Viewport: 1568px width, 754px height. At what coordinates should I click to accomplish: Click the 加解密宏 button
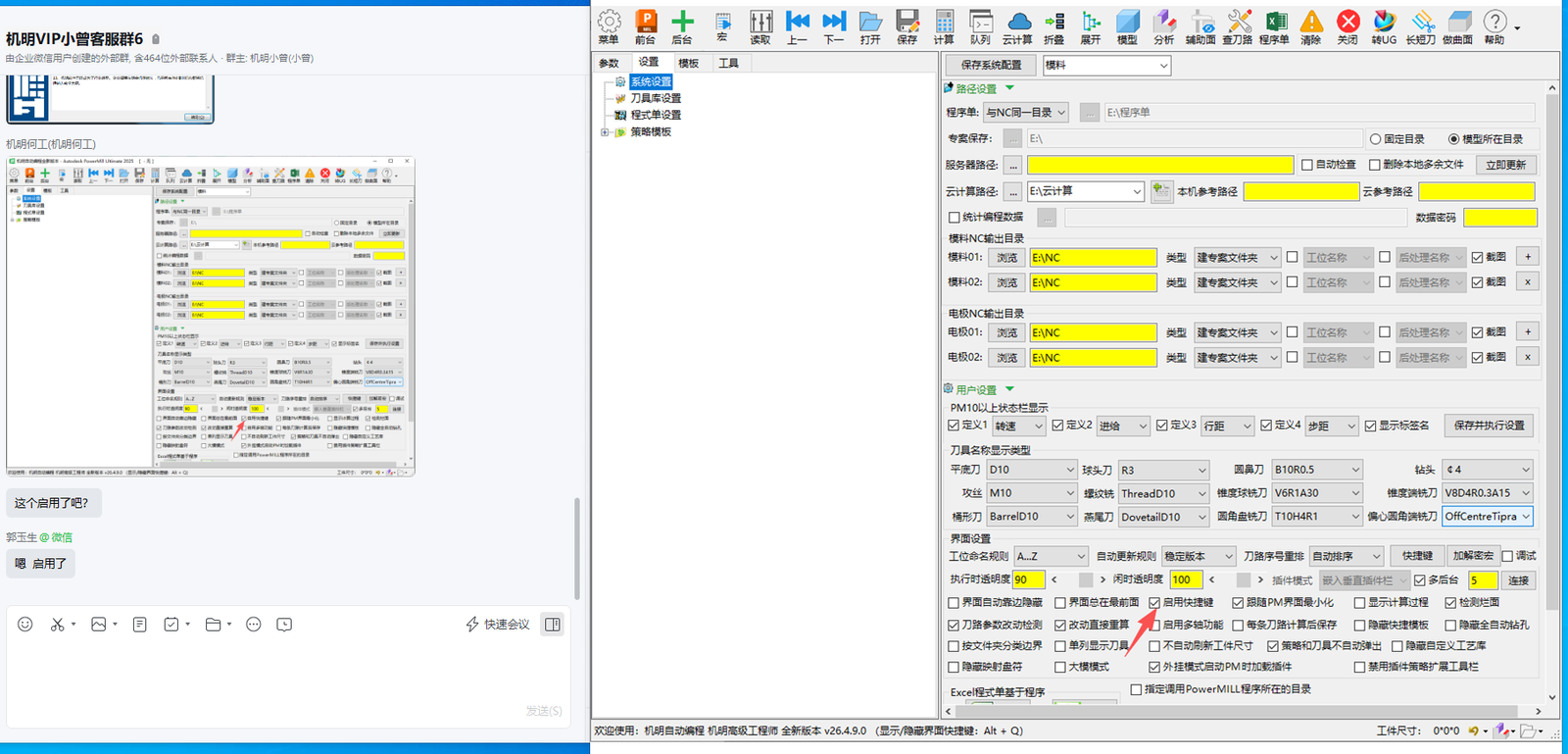pos(1473,556)
